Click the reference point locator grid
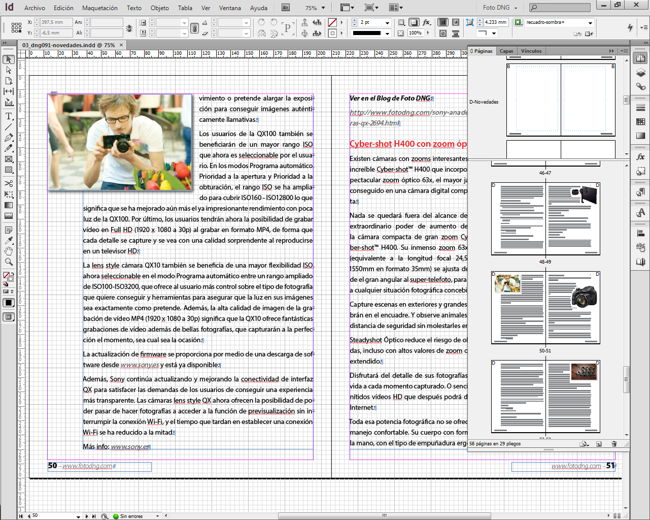The width and height of the screenshot is (650, 520). 16,28
